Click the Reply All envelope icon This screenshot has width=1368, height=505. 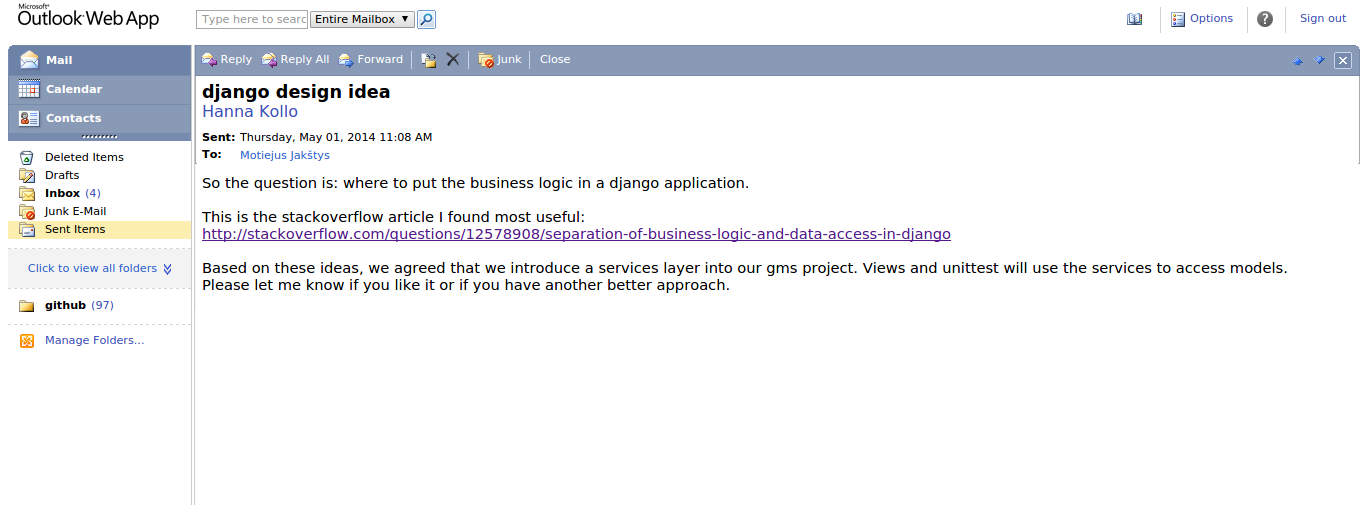click(269, 60)
